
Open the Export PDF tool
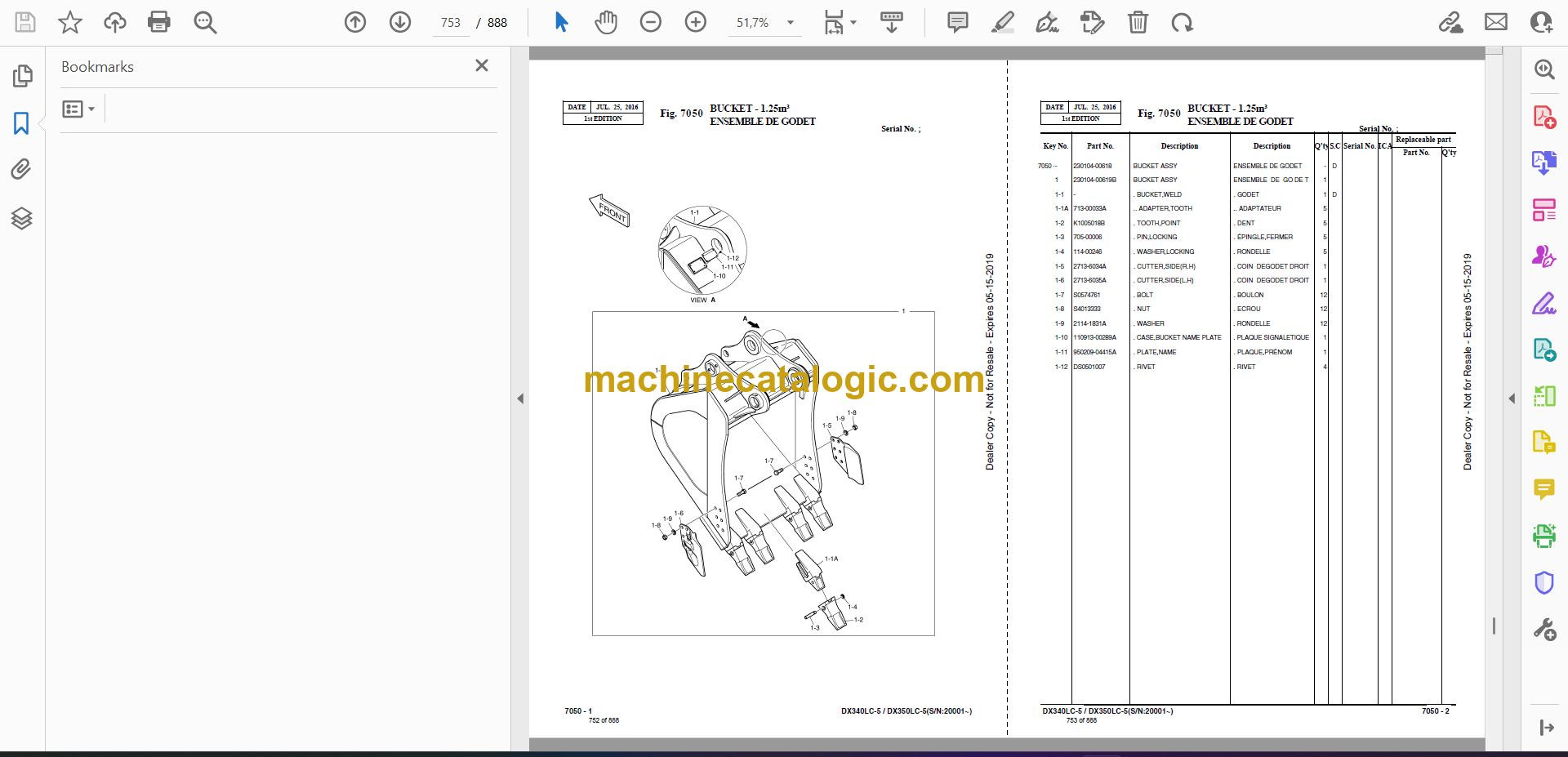(x=1544, y=163)
